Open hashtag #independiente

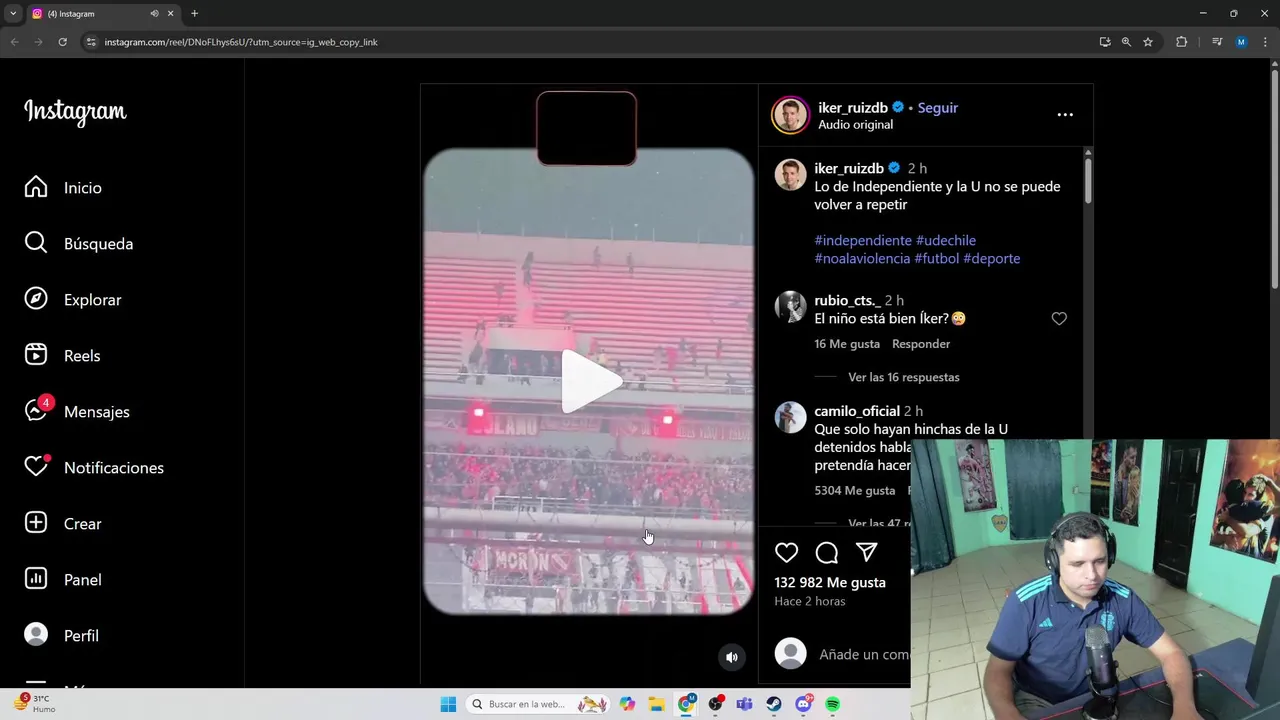863,241
